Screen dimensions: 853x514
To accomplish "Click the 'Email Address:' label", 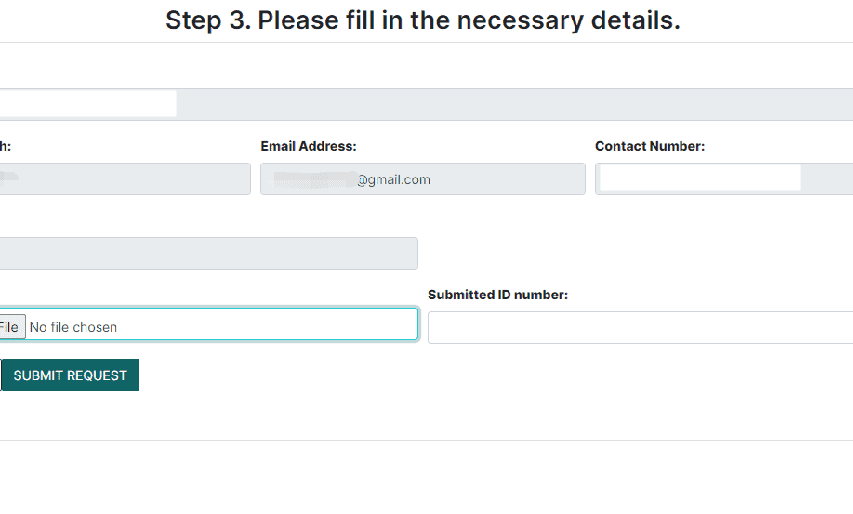I will 308,146.
